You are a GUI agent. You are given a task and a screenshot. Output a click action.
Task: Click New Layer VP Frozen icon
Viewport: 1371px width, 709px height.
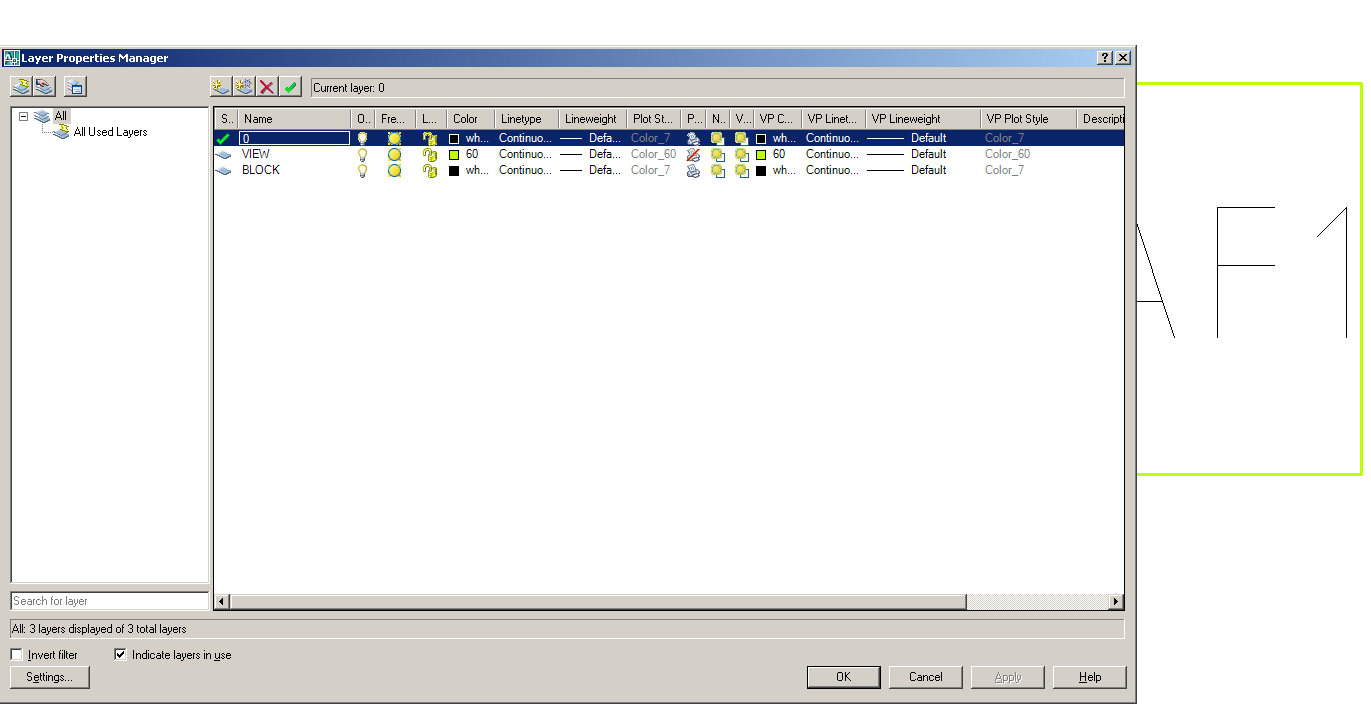click(244, 87)
